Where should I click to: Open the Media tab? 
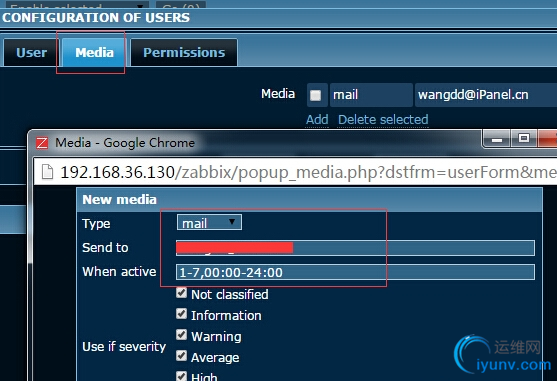click(x=94, y=53)
